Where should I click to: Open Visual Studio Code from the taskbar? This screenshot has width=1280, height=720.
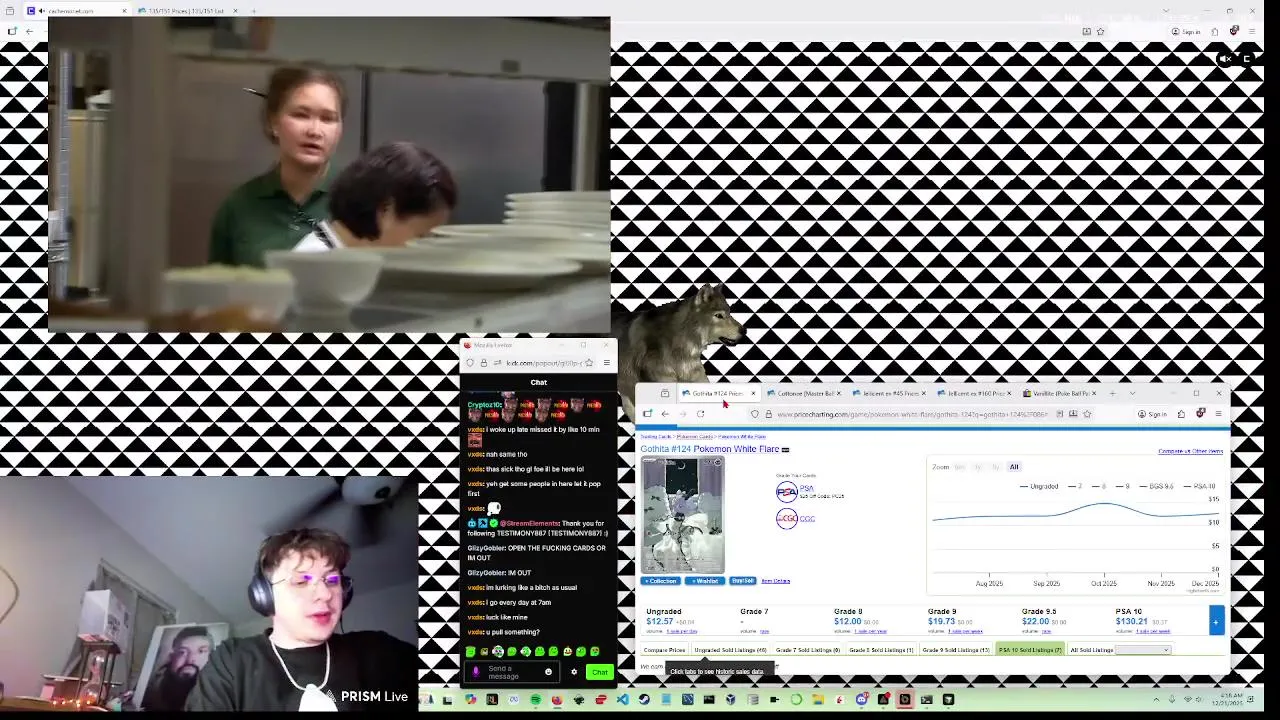pyautogui.click(x=622, y=700)
